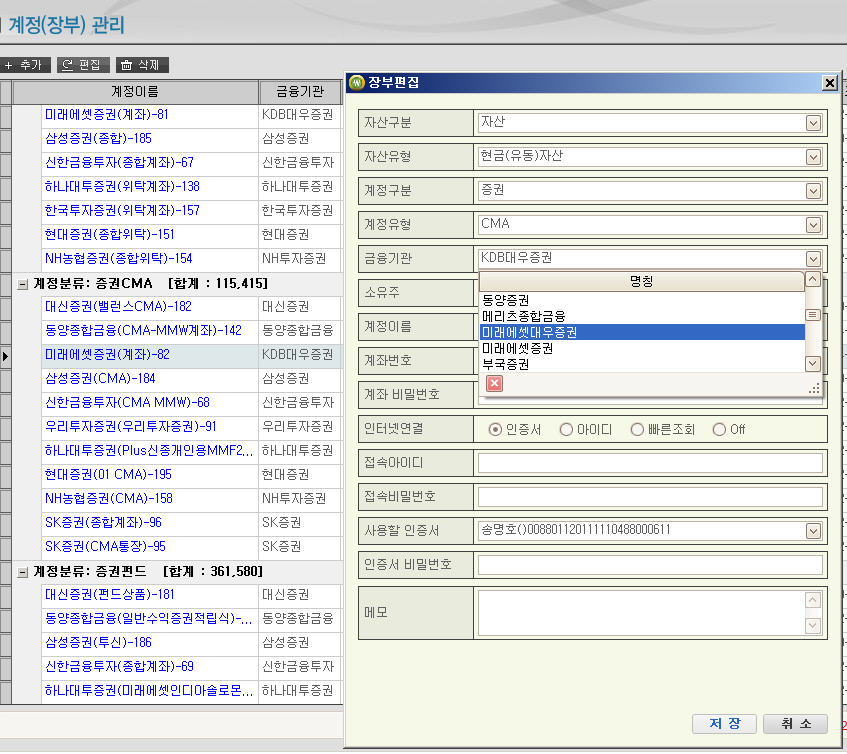This screenshot has height=754, width=847.
Task: Choose 부국증권 from the list
Action: tap(642, 365)
